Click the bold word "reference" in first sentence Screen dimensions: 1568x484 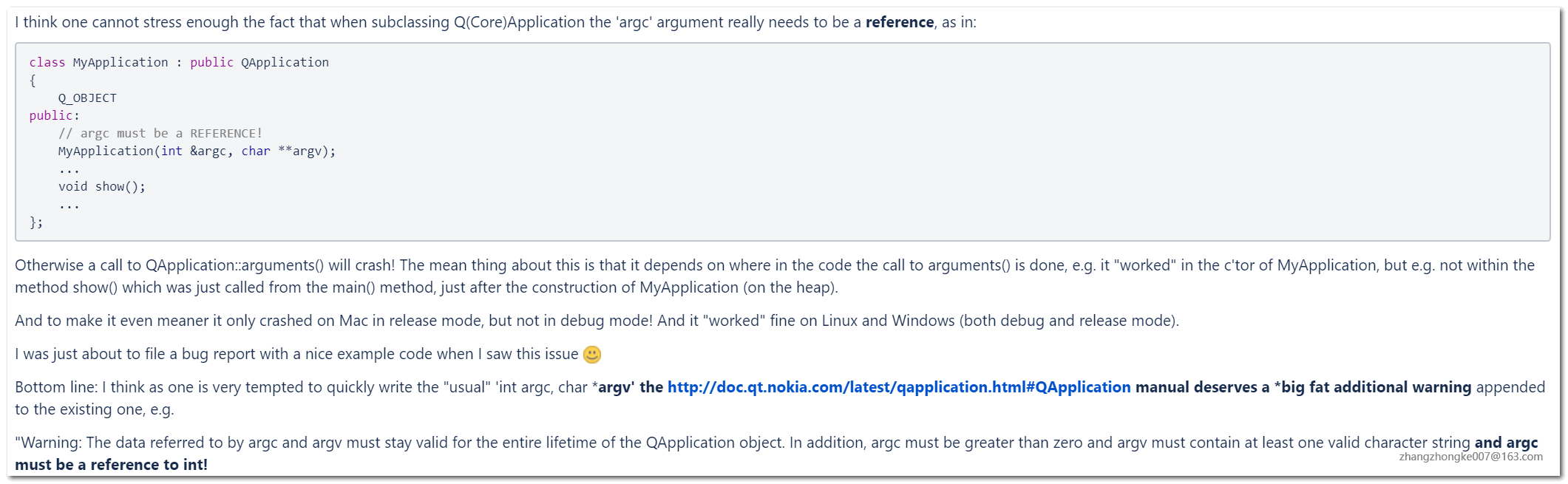tap(899, 22)
